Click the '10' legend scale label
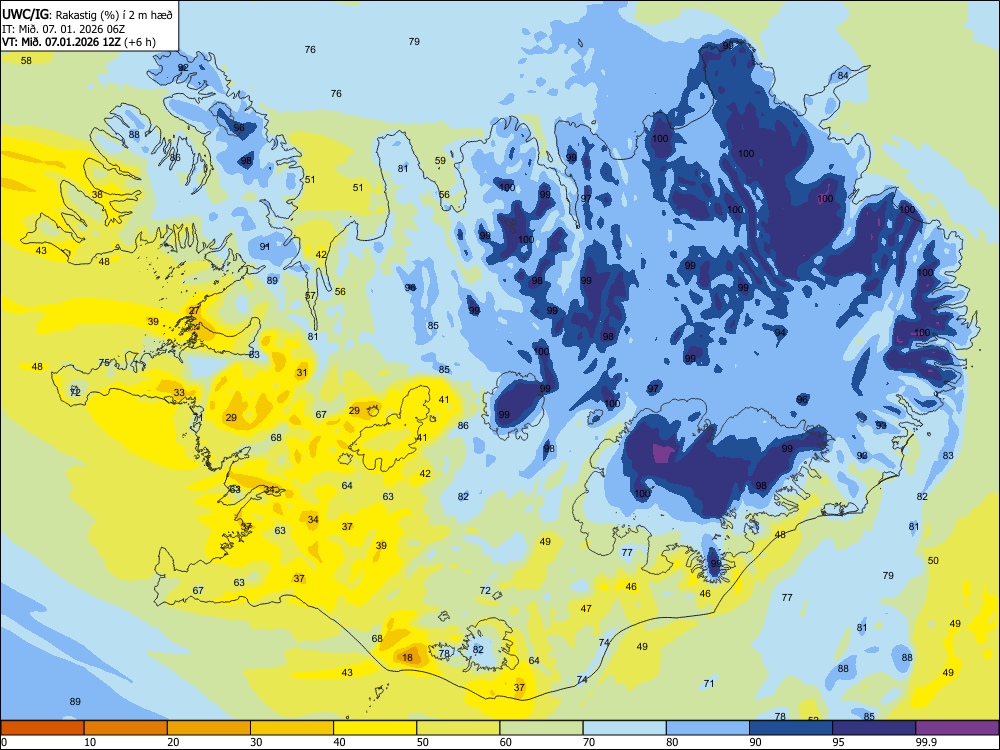The height and width of the screenshot is (750, 1000). [90, 742]
